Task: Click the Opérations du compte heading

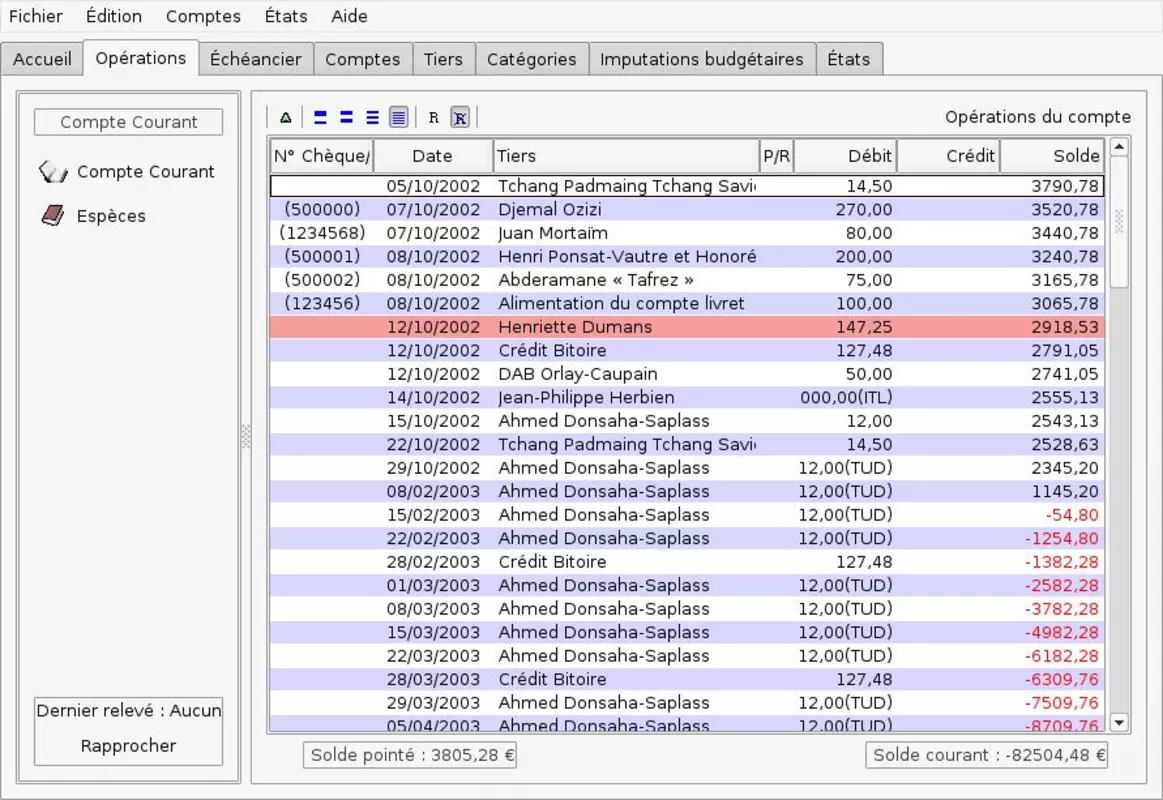Action: pyautogui.click(x=1038, y=117)
